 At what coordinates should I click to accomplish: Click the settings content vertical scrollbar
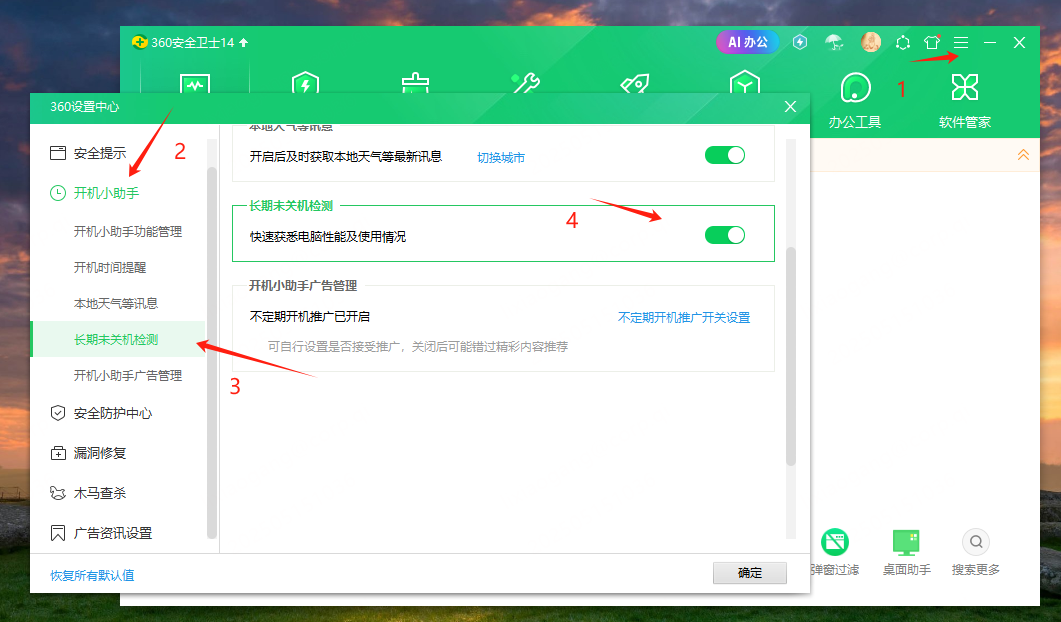tap(790, 356)
